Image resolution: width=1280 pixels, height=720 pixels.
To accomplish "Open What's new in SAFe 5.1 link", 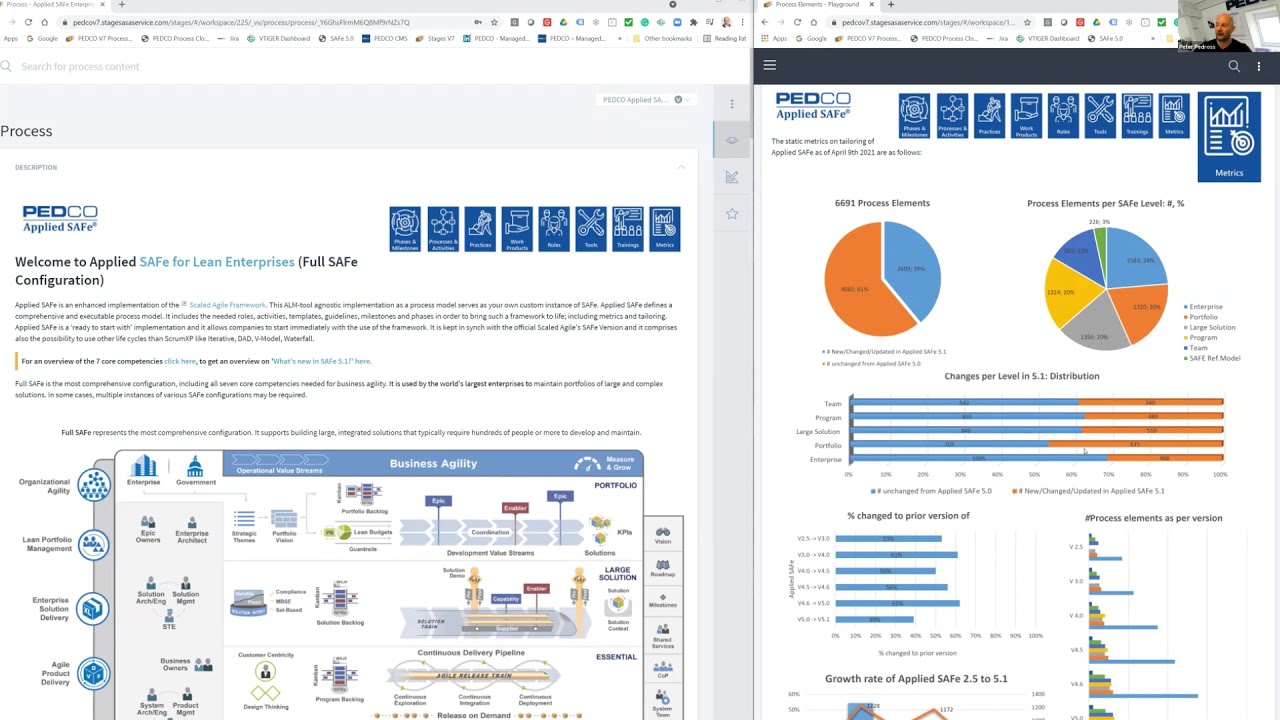I will pyautogui.click(x=321, y=361).
